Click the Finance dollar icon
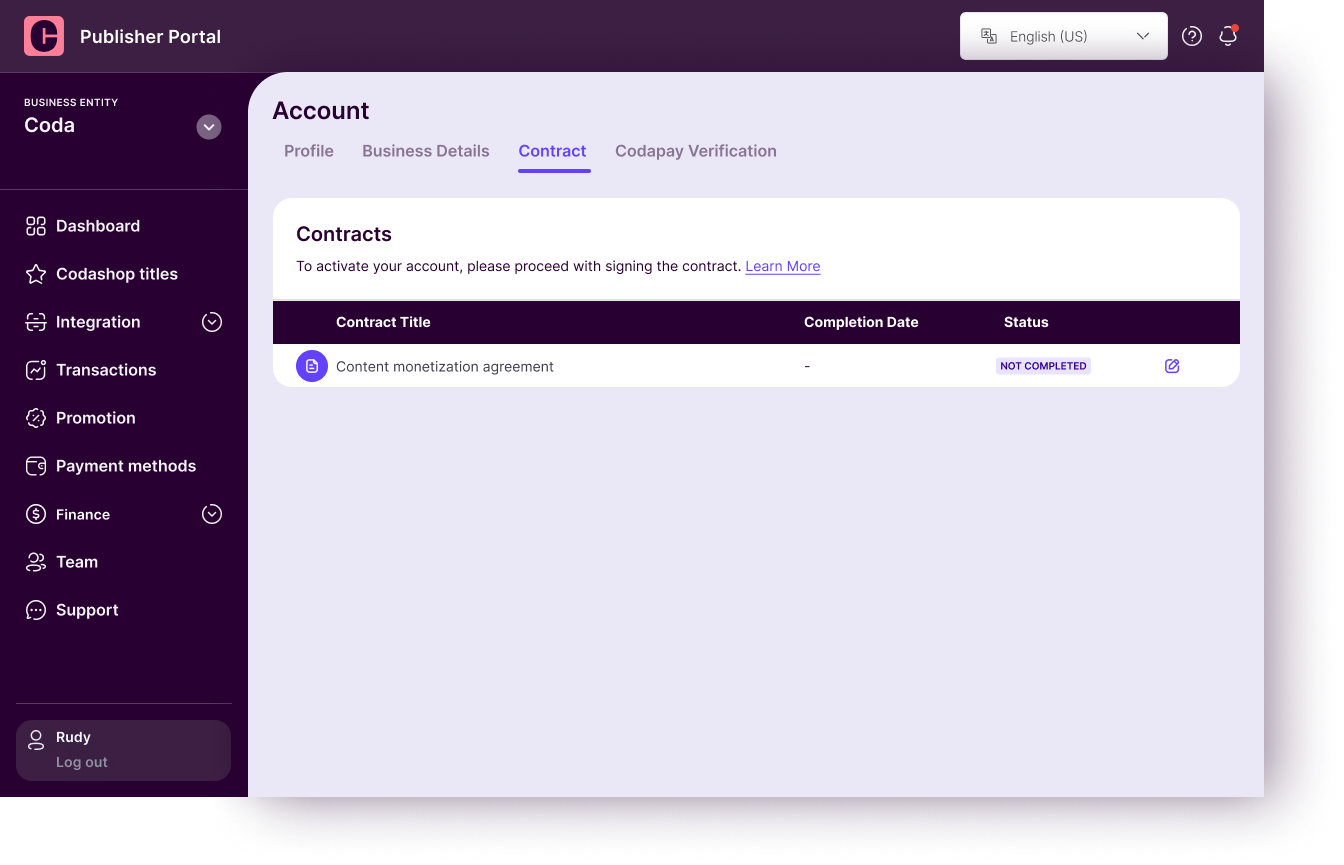This screenshot has width=1344, height=865. [x=36, y=514]
